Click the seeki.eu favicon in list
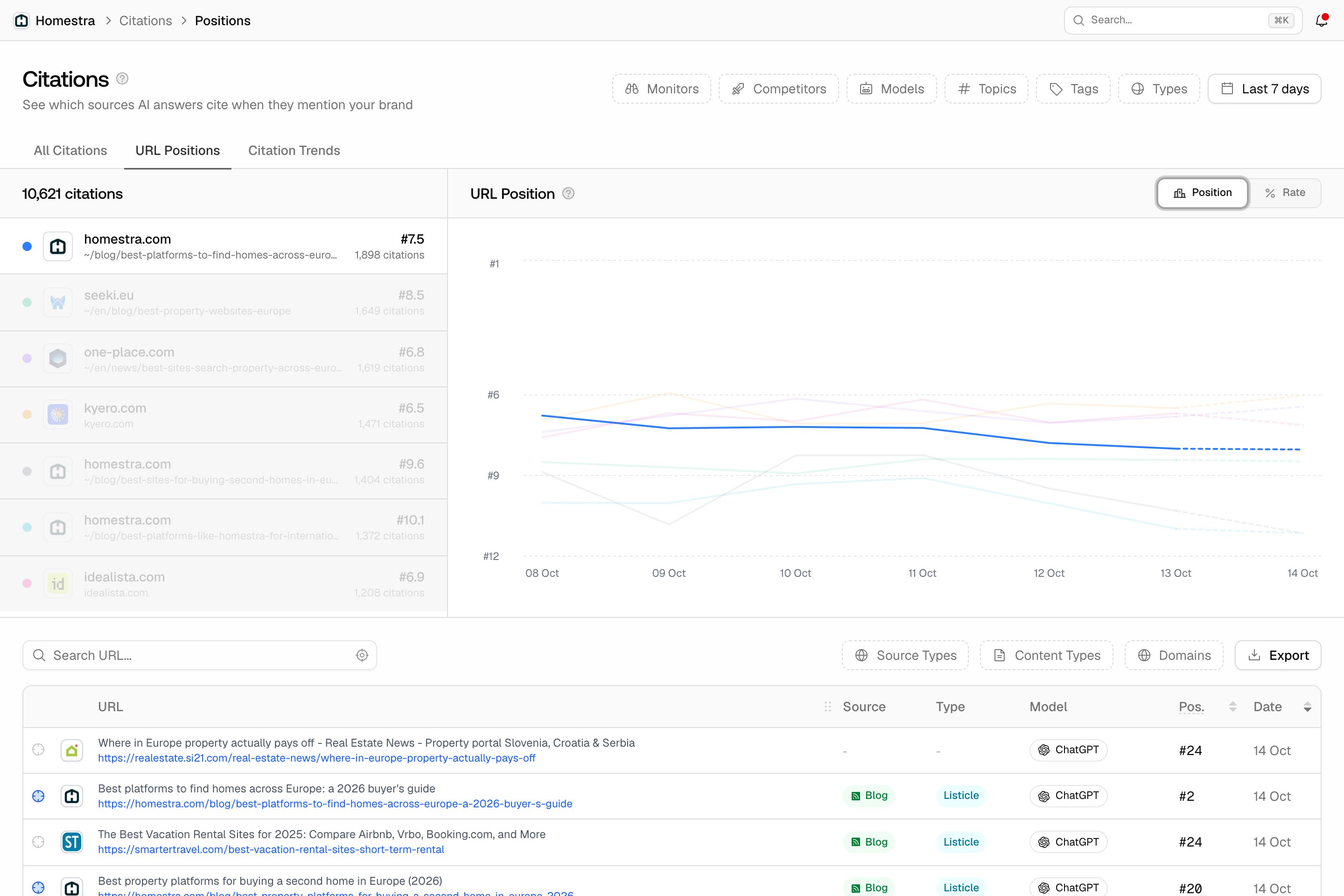1344x896 pixels. pos(58,302)
